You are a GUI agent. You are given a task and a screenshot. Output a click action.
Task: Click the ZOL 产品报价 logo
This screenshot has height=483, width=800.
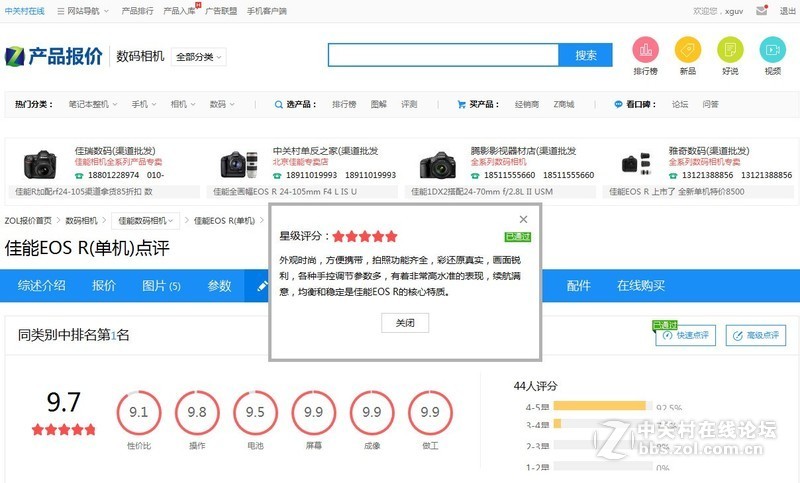tap(54, 56)
